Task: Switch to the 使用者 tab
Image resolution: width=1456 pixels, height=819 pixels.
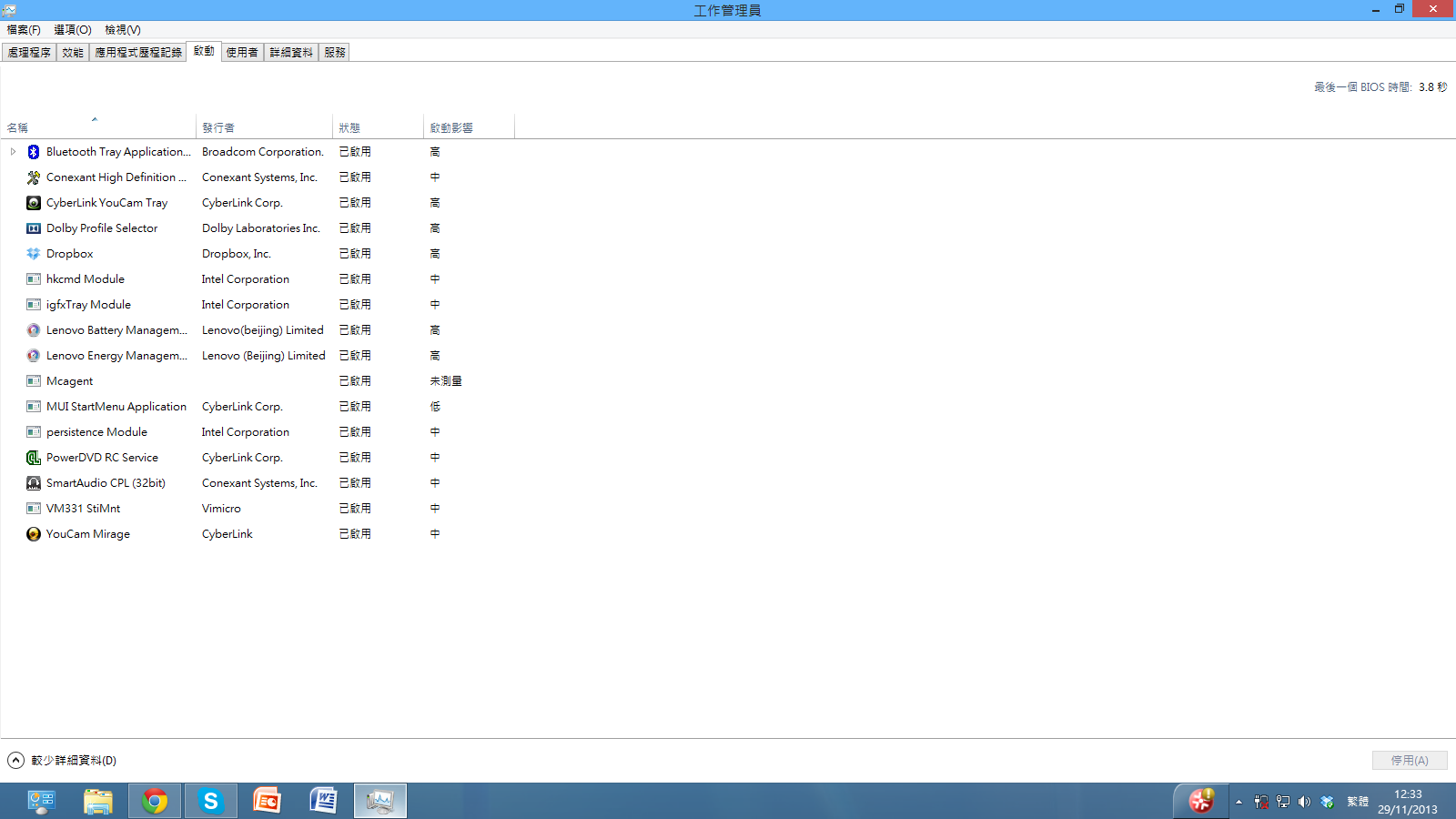Action: click(x=242, y=53)
